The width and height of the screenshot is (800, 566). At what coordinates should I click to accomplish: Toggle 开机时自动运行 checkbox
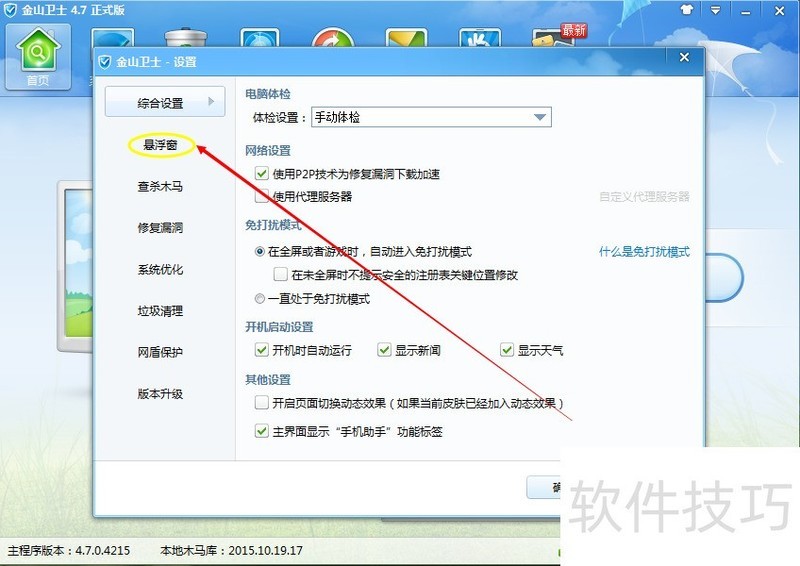coord(262,350)
